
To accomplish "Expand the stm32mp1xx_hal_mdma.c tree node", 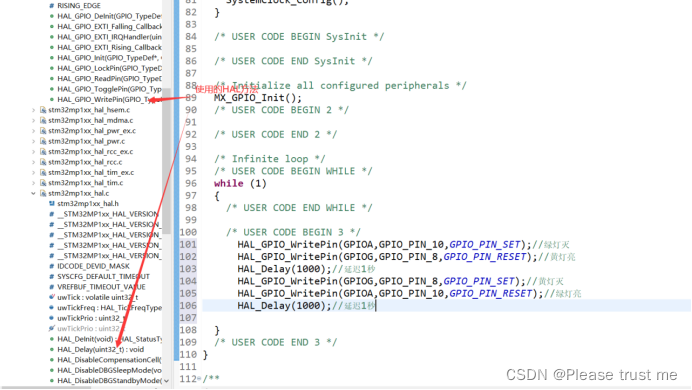I will 34,120.
